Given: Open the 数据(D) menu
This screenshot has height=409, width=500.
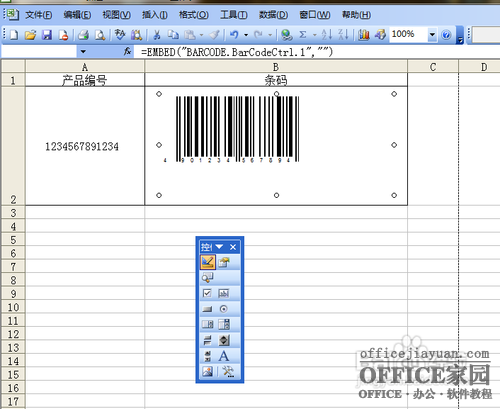Looking at the screenshot, I should [273, 15].
